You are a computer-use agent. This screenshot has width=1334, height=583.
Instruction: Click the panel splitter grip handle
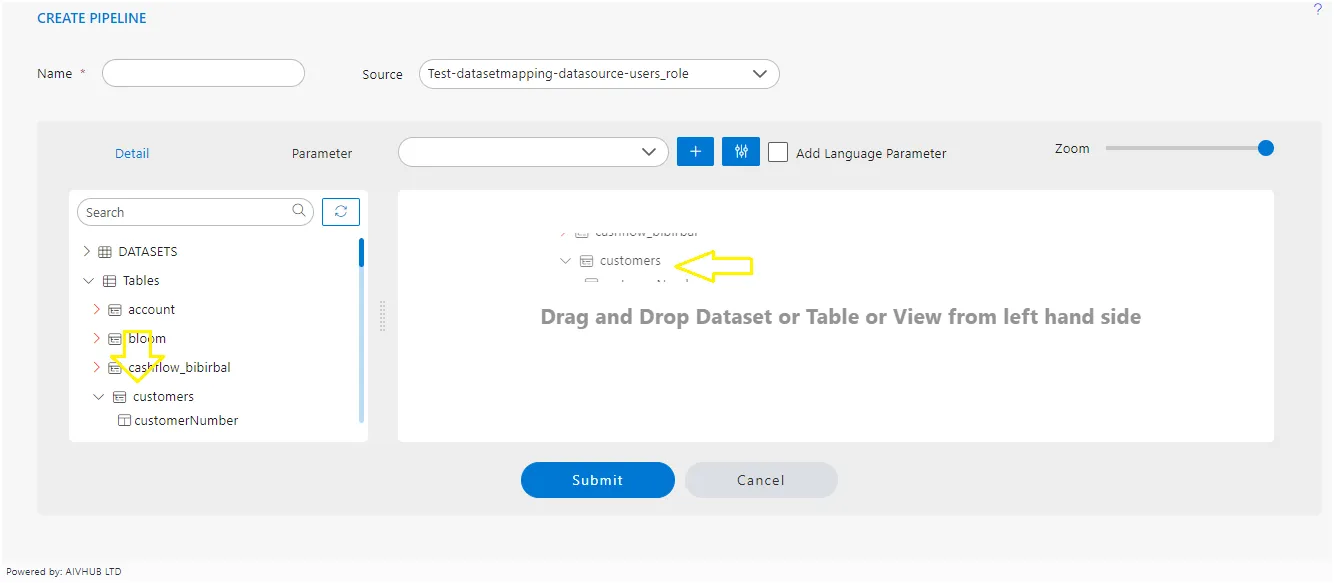(x=382, y=316)
